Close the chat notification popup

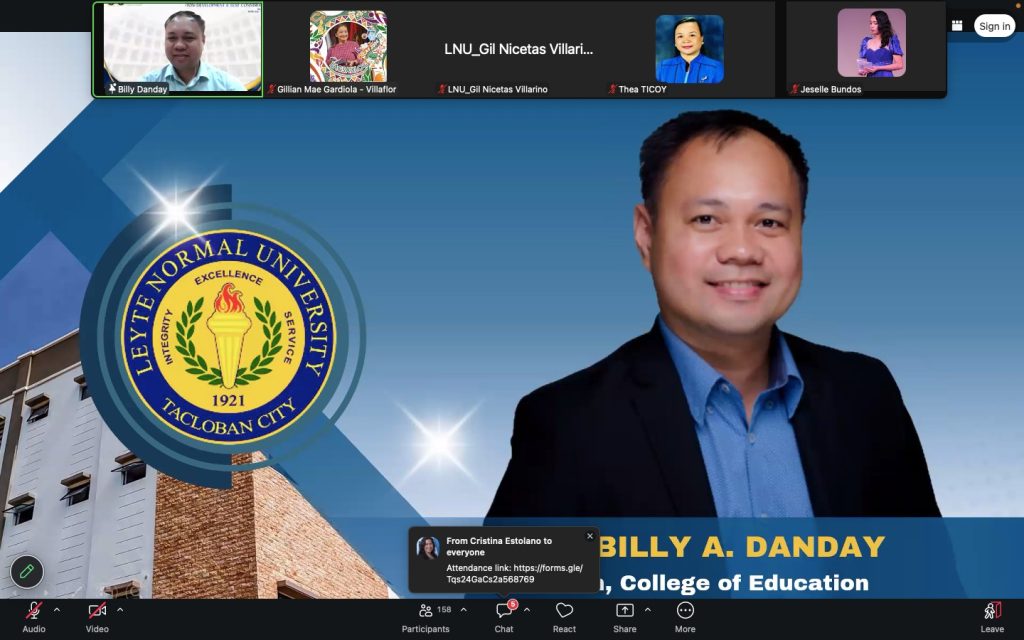(x=590, y=536)
